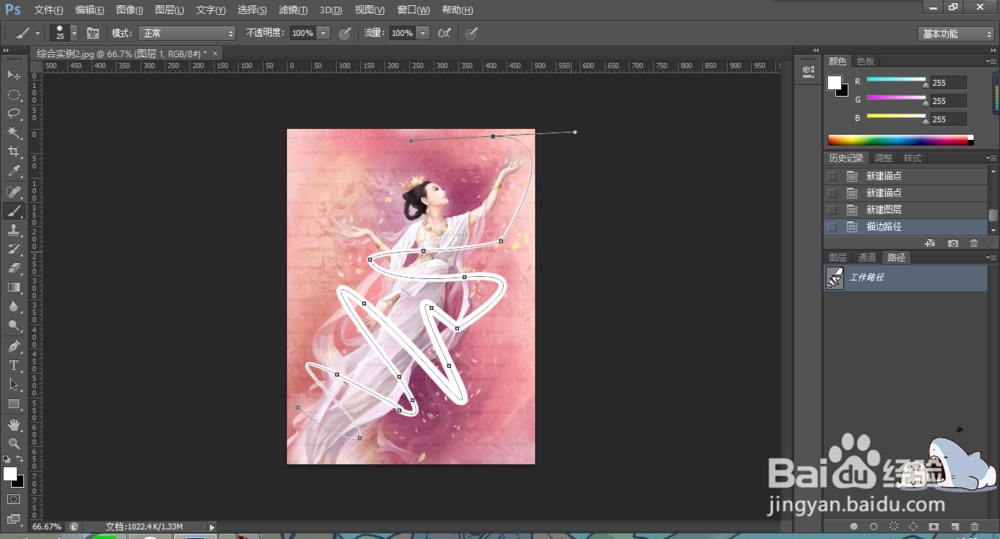Select the Lasso tool

[x=13, y=114]
